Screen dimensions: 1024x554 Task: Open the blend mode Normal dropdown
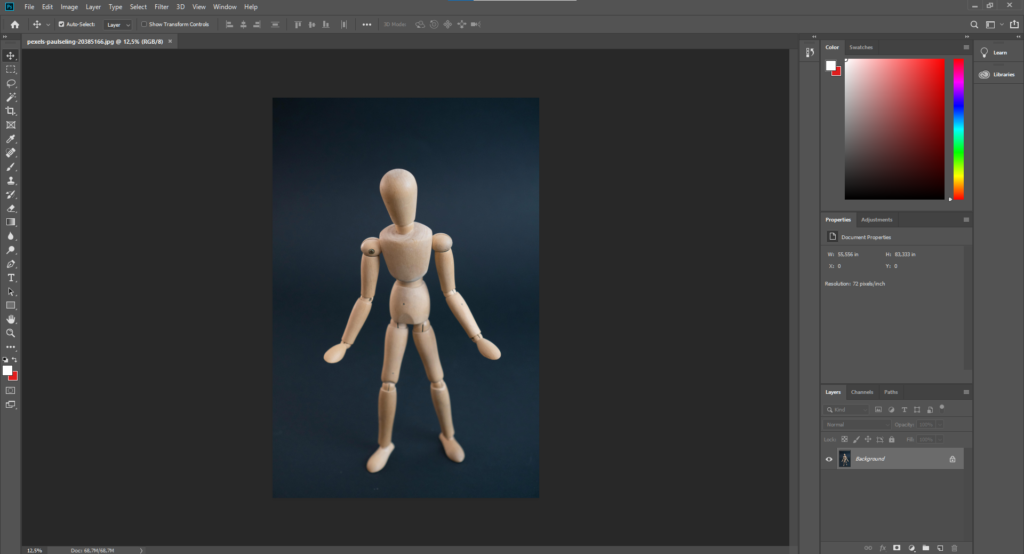click(x=856, y=425)
